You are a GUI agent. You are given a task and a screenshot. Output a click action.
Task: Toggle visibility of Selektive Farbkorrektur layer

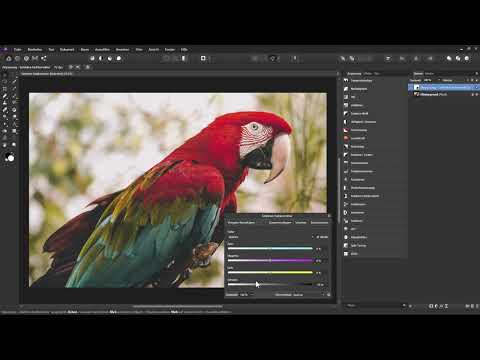[x=477, y=87]
